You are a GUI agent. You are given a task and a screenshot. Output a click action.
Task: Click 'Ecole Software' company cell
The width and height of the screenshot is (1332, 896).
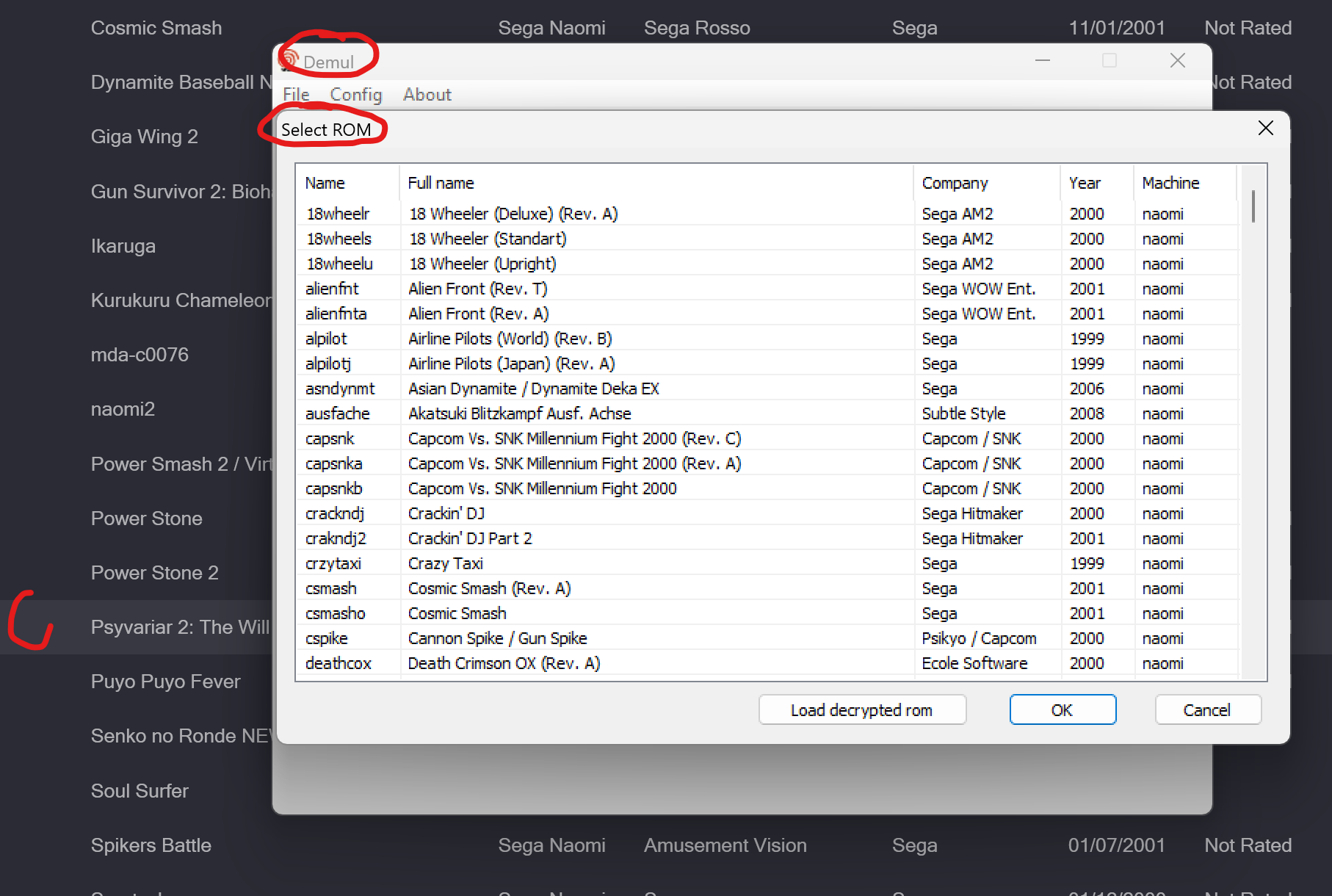pyautogui.click(x=975, y=663)
